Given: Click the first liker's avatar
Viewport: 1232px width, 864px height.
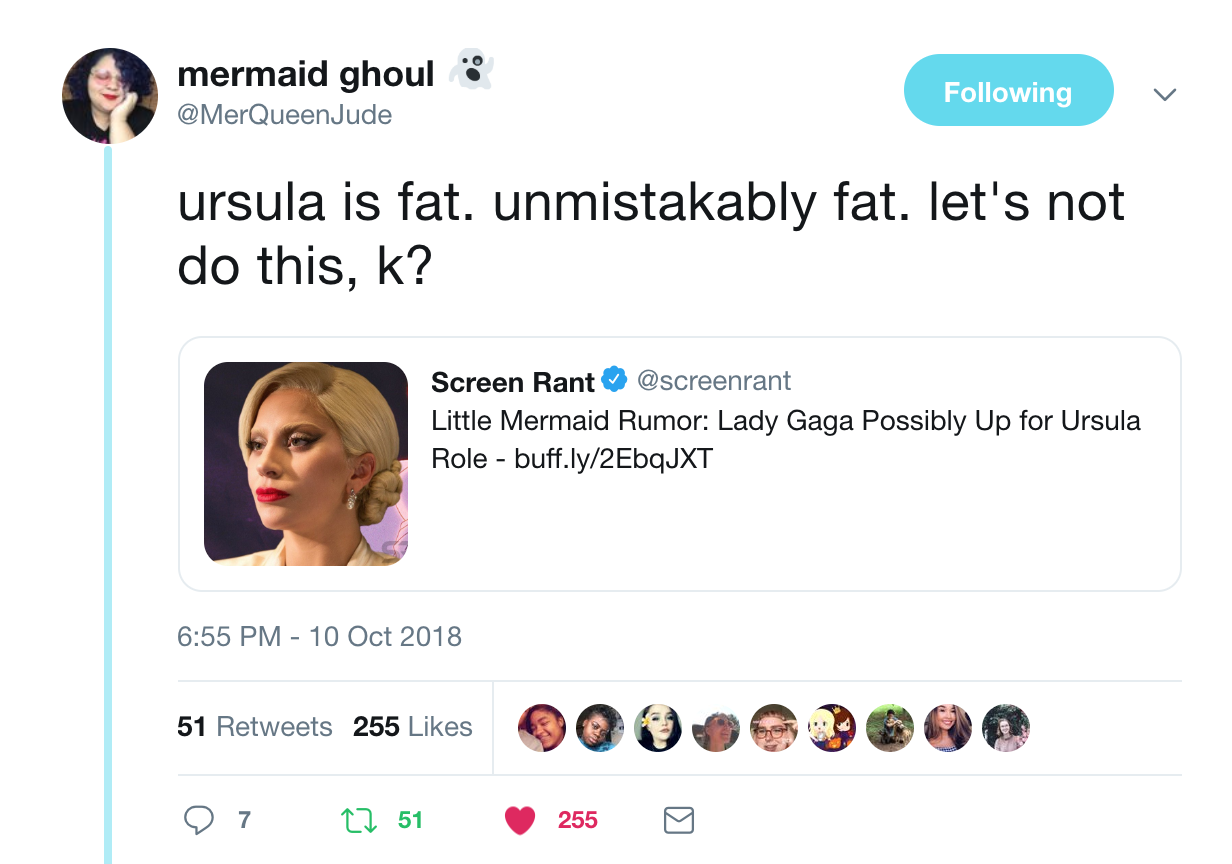Looking at the screenshot, I should pyautogui.click(x=541, y=727).
